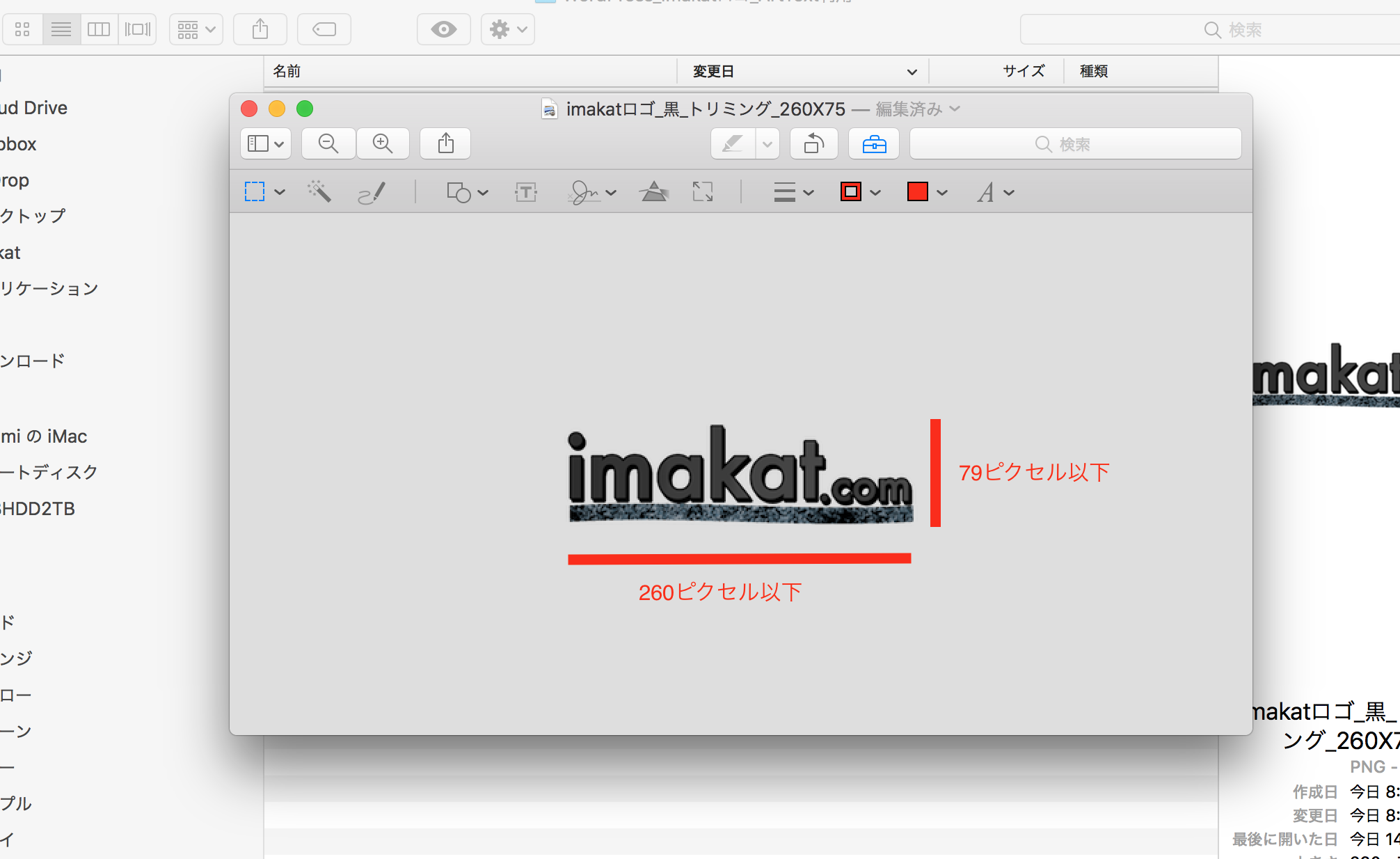Open the Finder action gear menu

508,29
